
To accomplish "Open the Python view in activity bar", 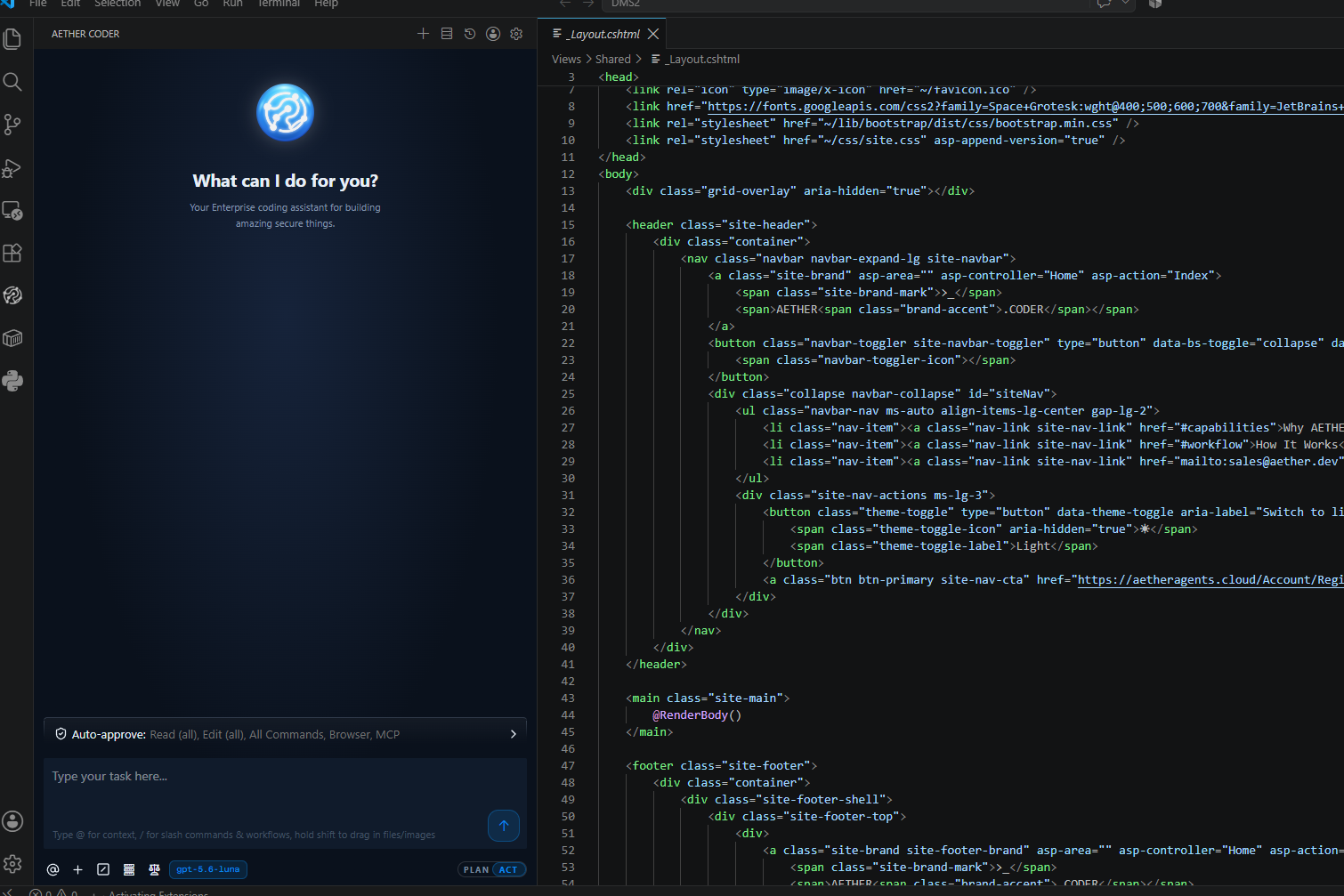I will pyautogui.click(x=12, y=381).
